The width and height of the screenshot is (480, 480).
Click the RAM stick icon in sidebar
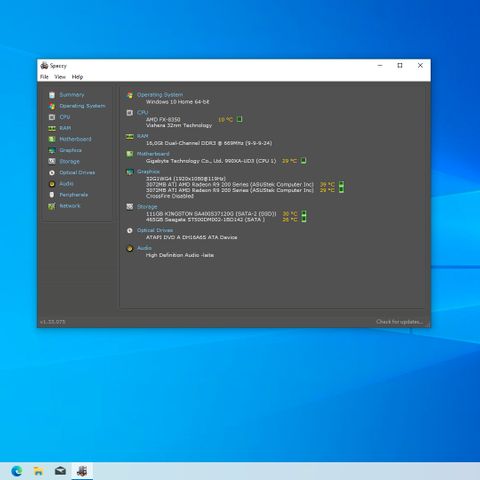click(x=52, y=128)
